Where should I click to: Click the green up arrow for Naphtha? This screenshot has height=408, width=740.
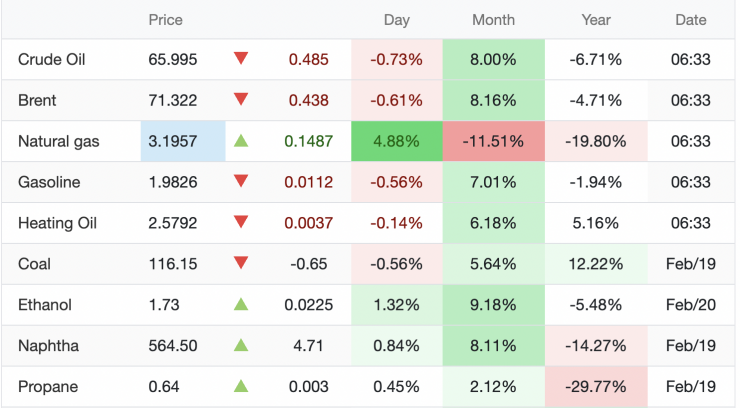click(x=241, y=346)
